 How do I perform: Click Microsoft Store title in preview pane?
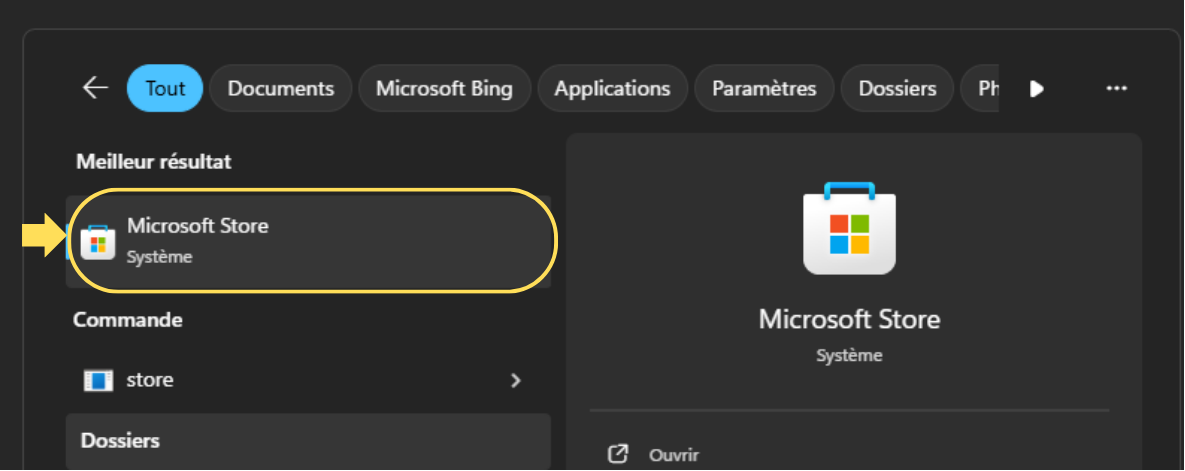tap(849, 319)
